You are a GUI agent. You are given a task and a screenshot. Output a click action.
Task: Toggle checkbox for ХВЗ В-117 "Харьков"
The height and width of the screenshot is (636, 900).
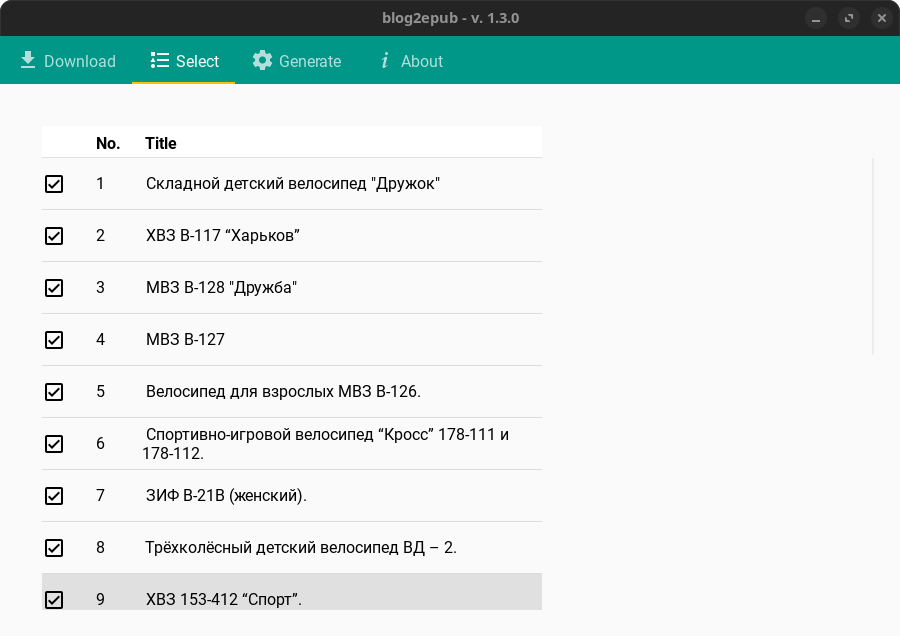[x=54, y=236]
